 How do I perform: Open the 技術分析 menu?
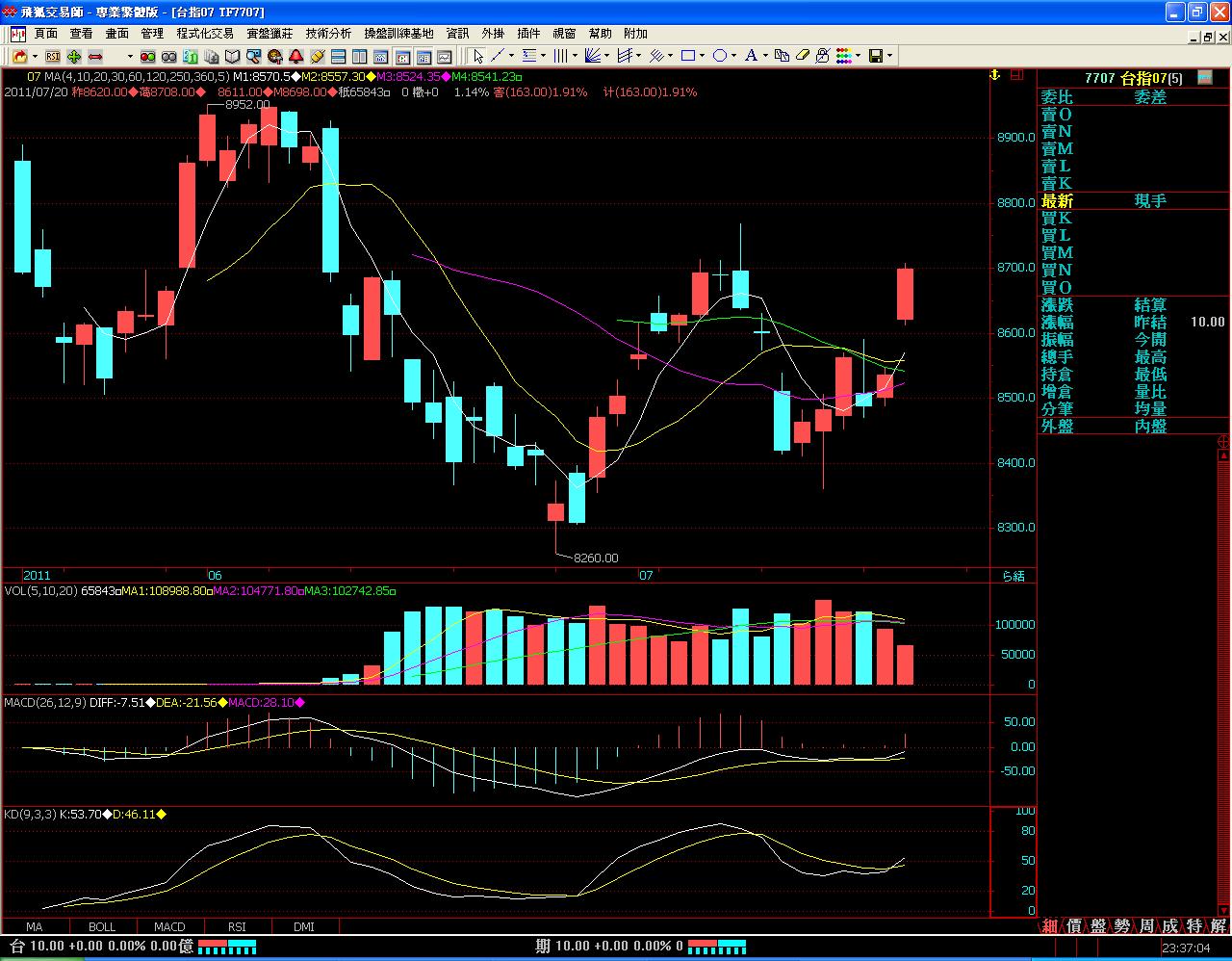click(329, 34)
